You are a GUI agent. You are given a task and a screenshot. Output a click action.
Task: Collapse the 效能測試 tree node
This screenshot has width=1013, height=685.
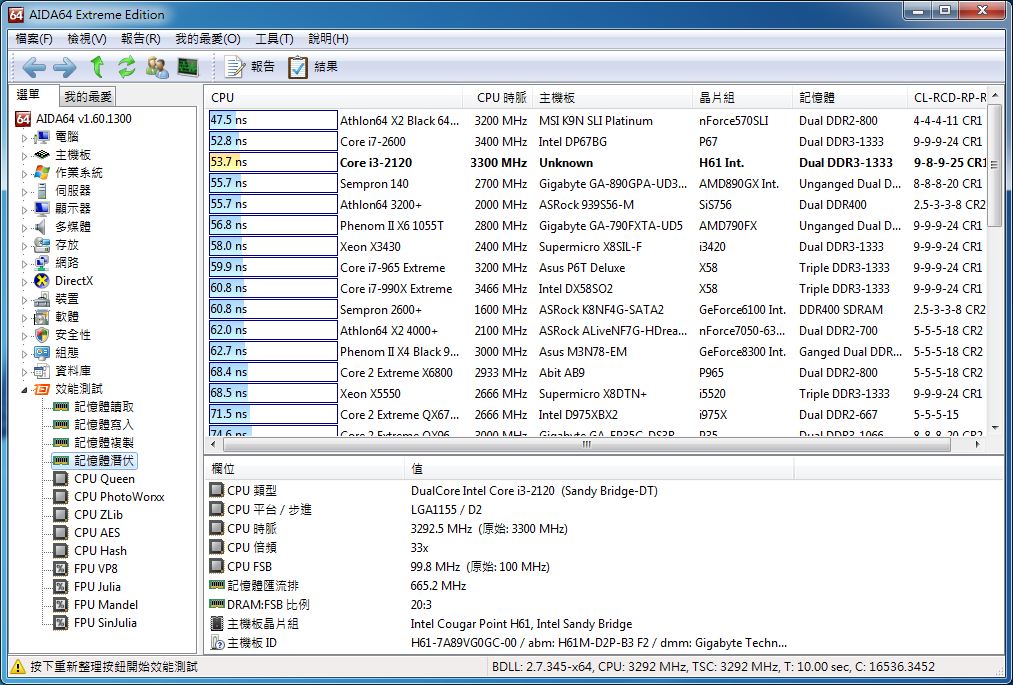(25, 389)
